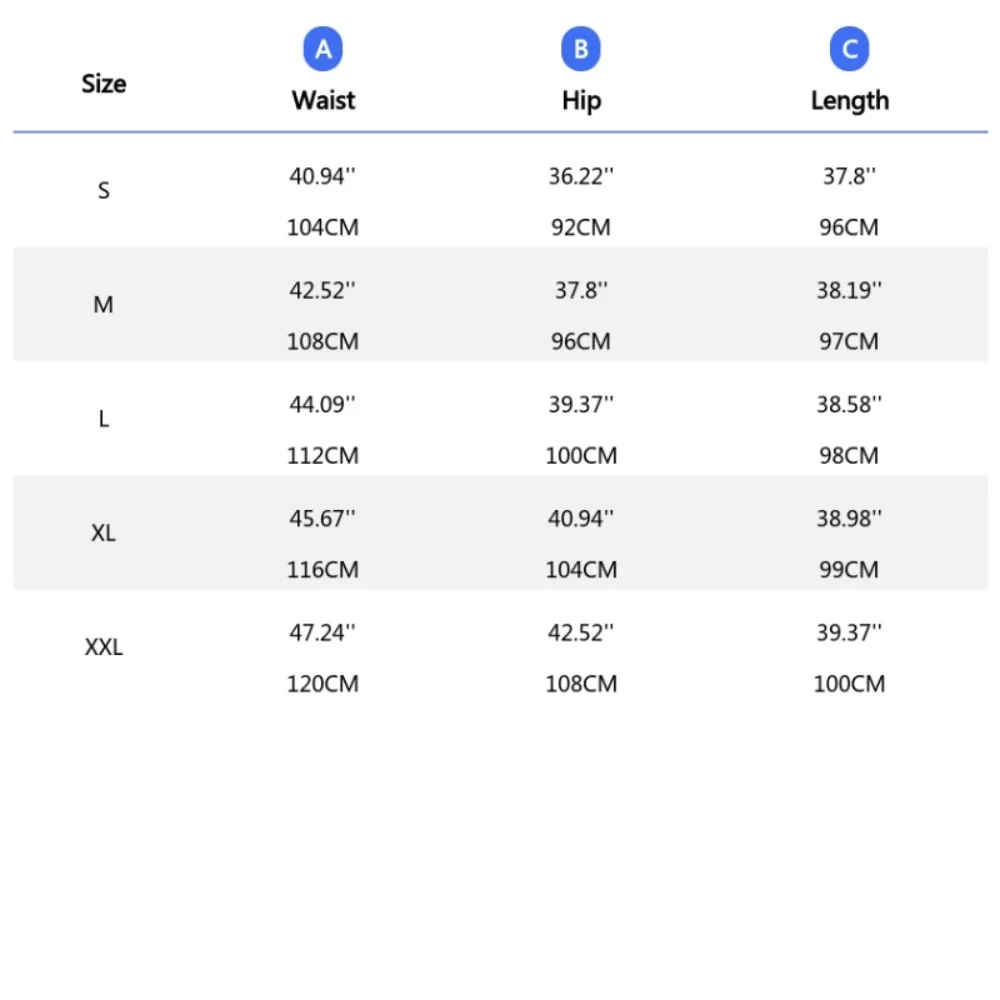The image size is (1000, 1000).
Task: Click the 98CM length value for L
Action: (849, 456)
